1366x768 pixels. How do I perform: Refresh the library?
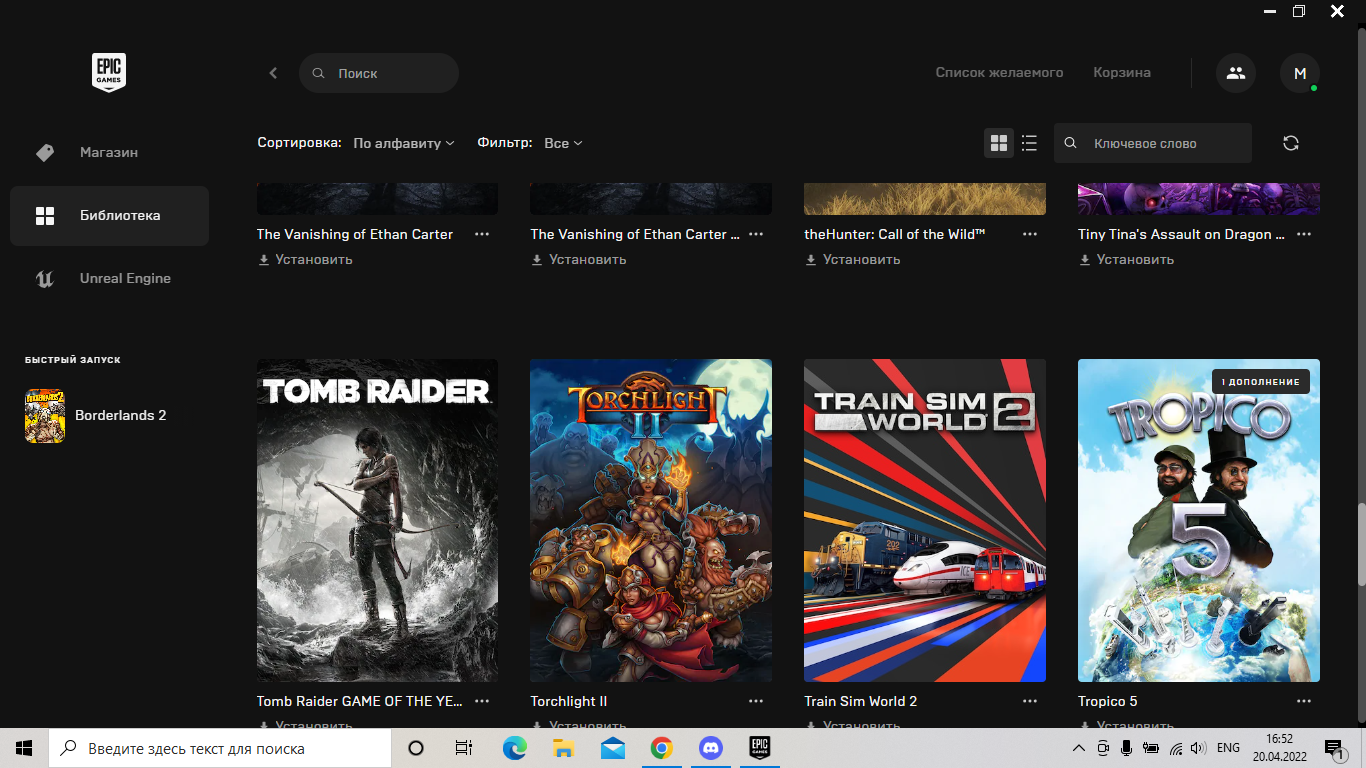(x=1291, y=143)
